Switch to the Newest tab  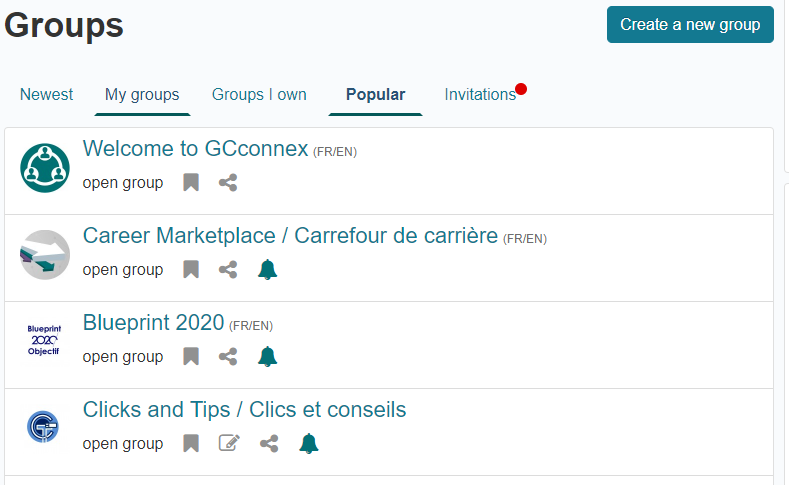pyautogui.click(x=46, y=95)
